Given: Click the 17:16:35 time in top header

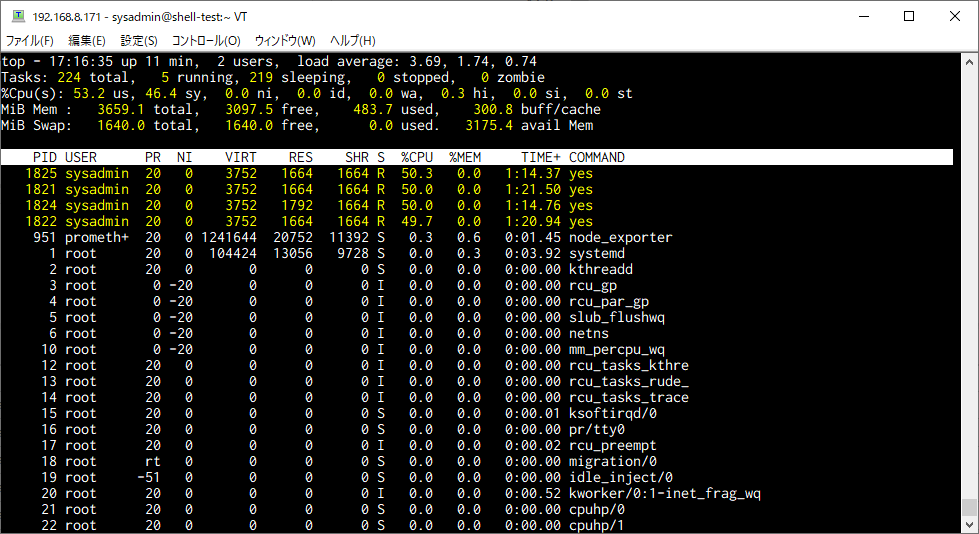Looking at the screenshot, I should [x=81, y=62].
